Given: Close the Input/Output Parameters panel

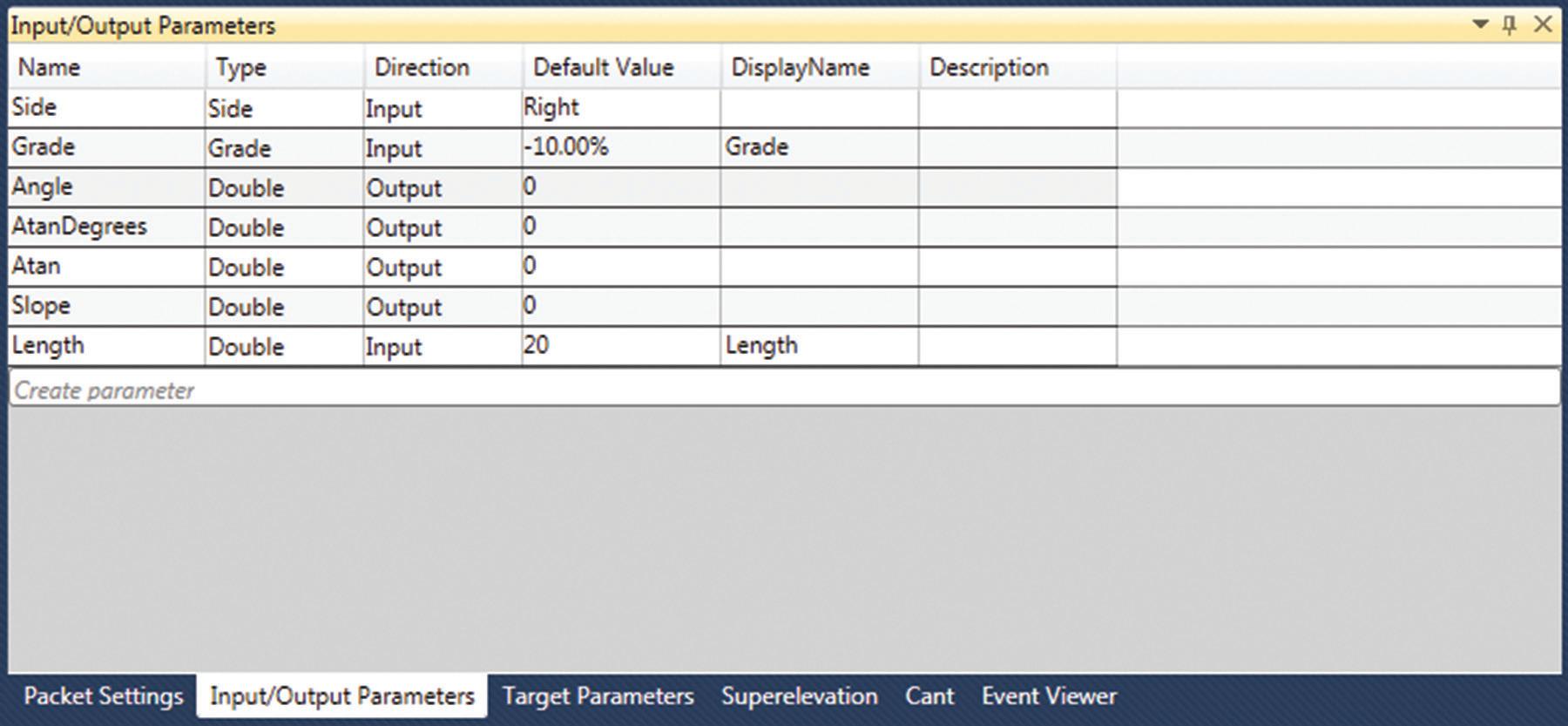Looking at the screenshot, I should click(1543, 24).
